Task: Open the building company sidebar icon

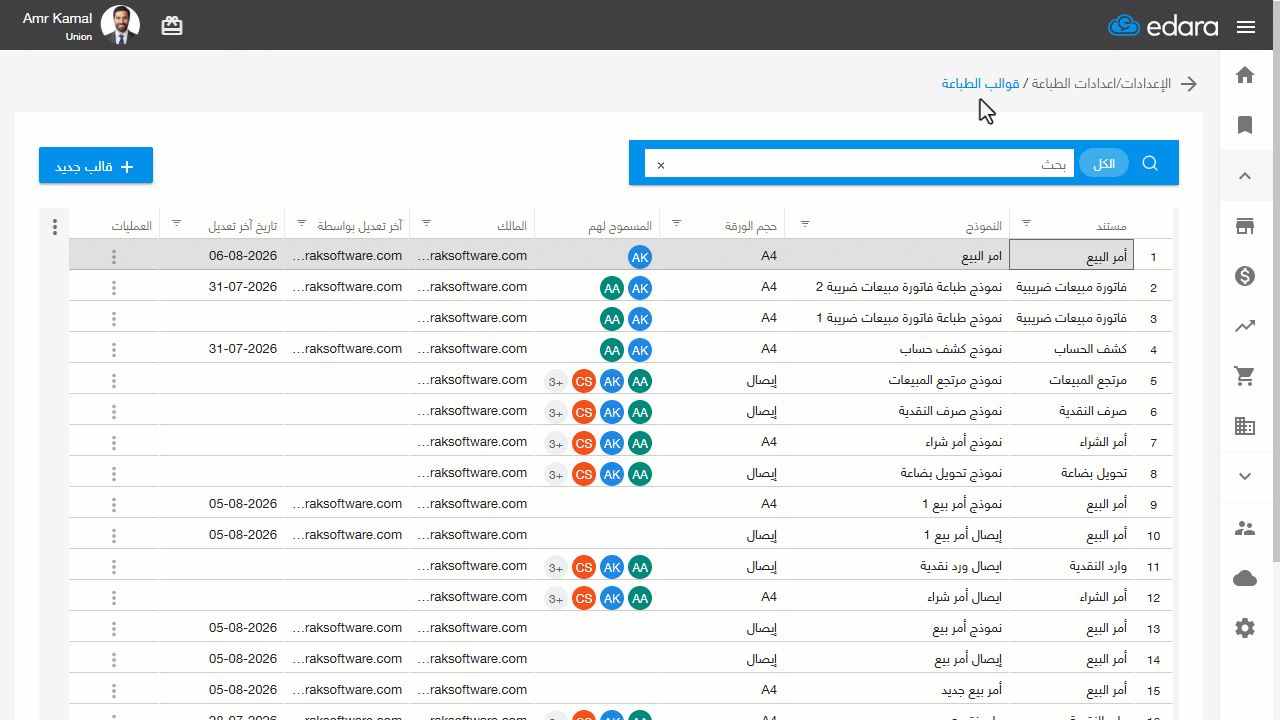Action: (x=1245, y=426)
